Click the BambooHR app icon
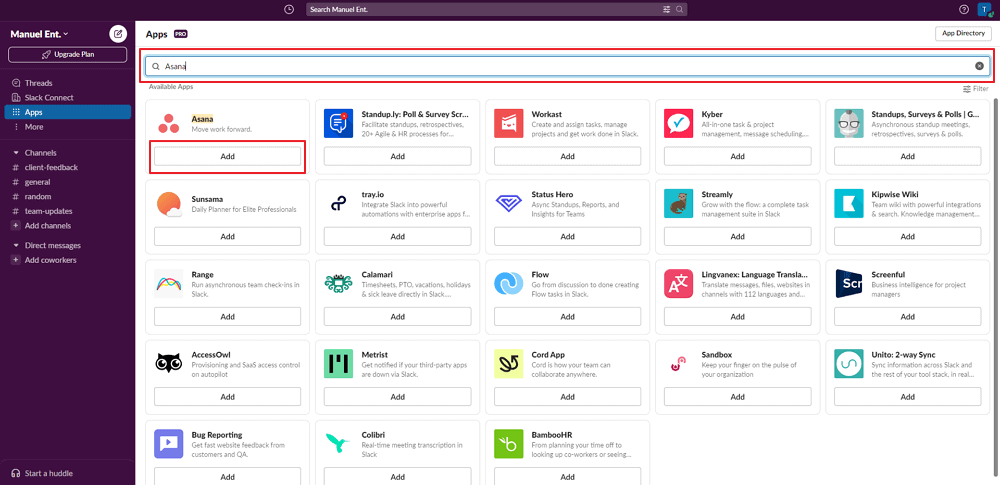Image resolution: width=1000 pixels, height=485 pixels. coord(509,444)
